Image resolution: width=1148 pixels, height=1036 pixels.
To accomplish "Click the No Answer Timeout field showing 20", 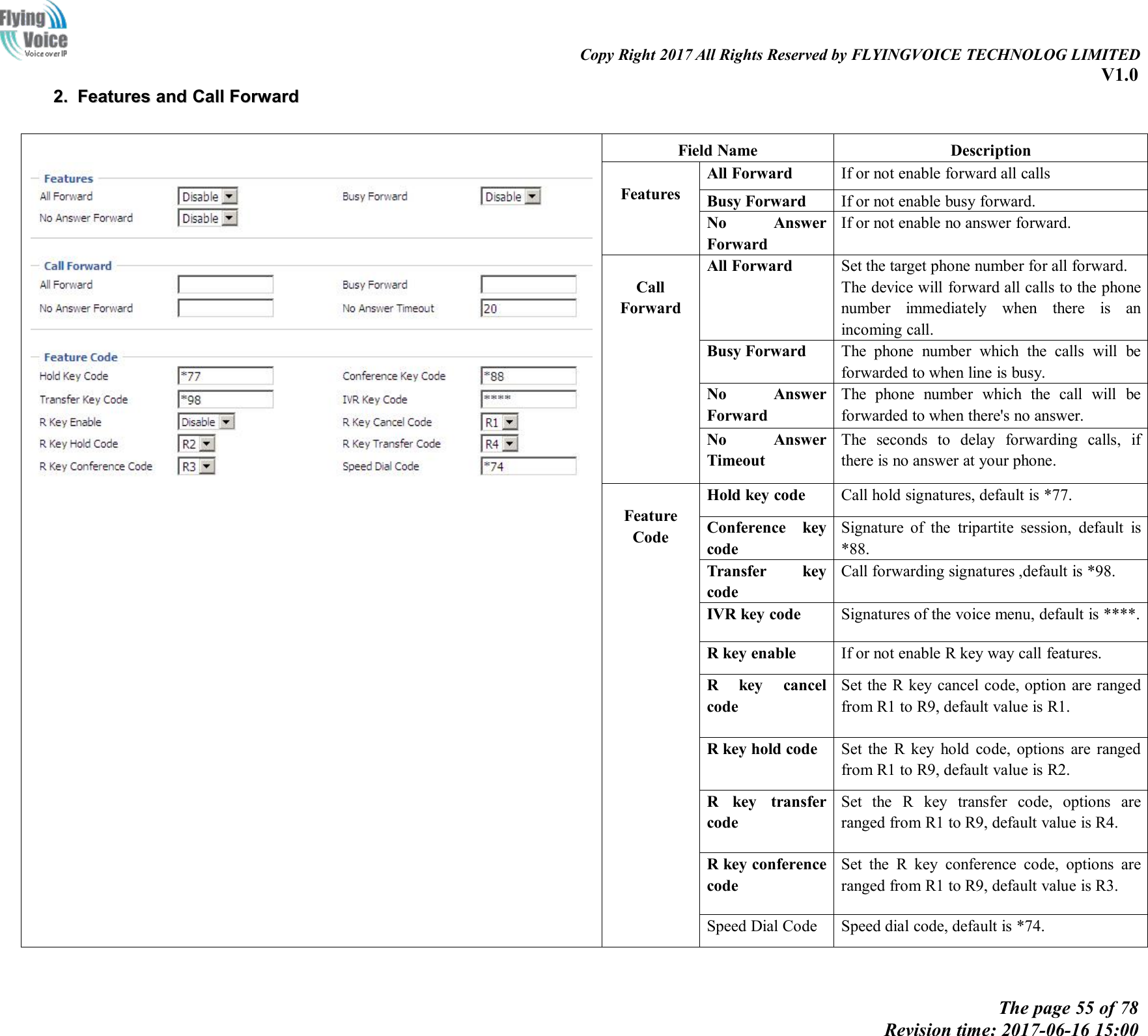I will [529, 307].
